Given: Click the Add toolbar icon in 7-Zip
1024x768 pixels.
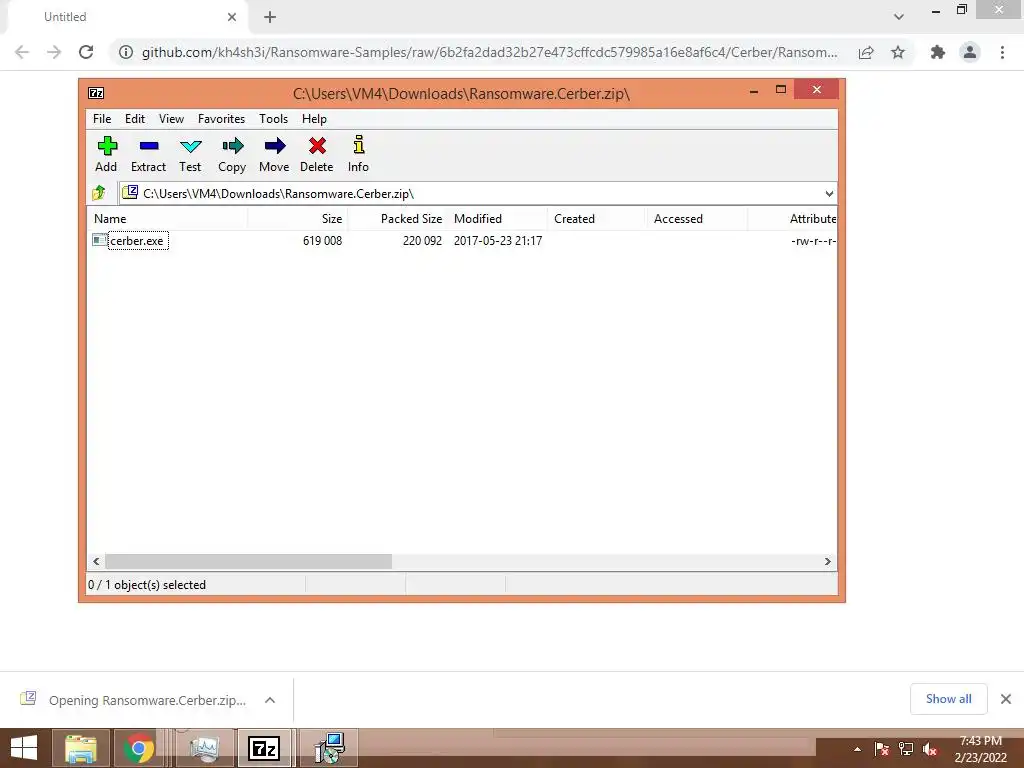Looking at the screenshot, I should (x=106, y=154).
